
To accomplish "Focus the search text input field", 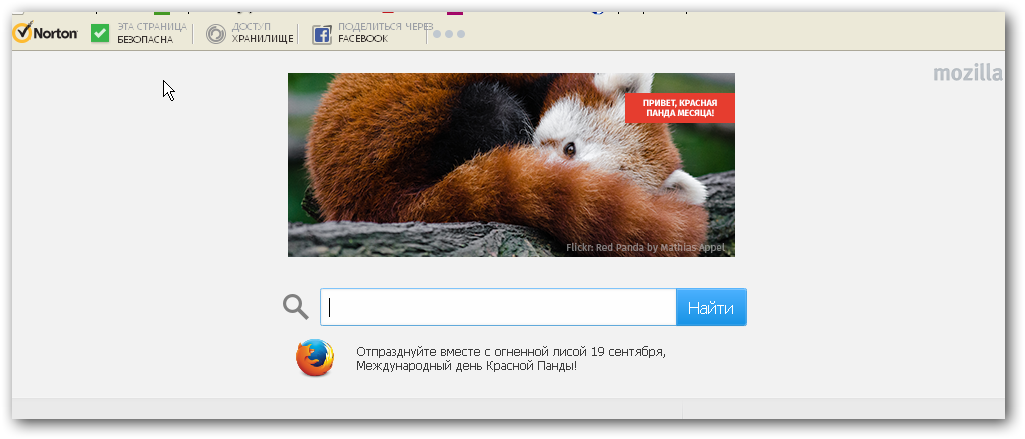I will point(498,307).
